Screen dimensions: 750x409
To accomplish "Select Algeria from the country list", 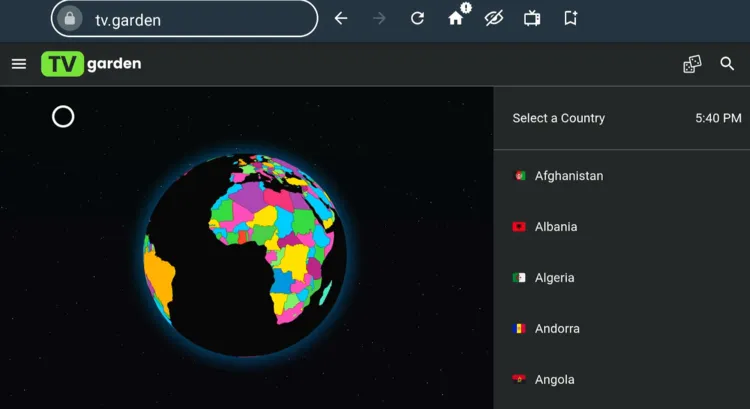I will coord(622,278).
